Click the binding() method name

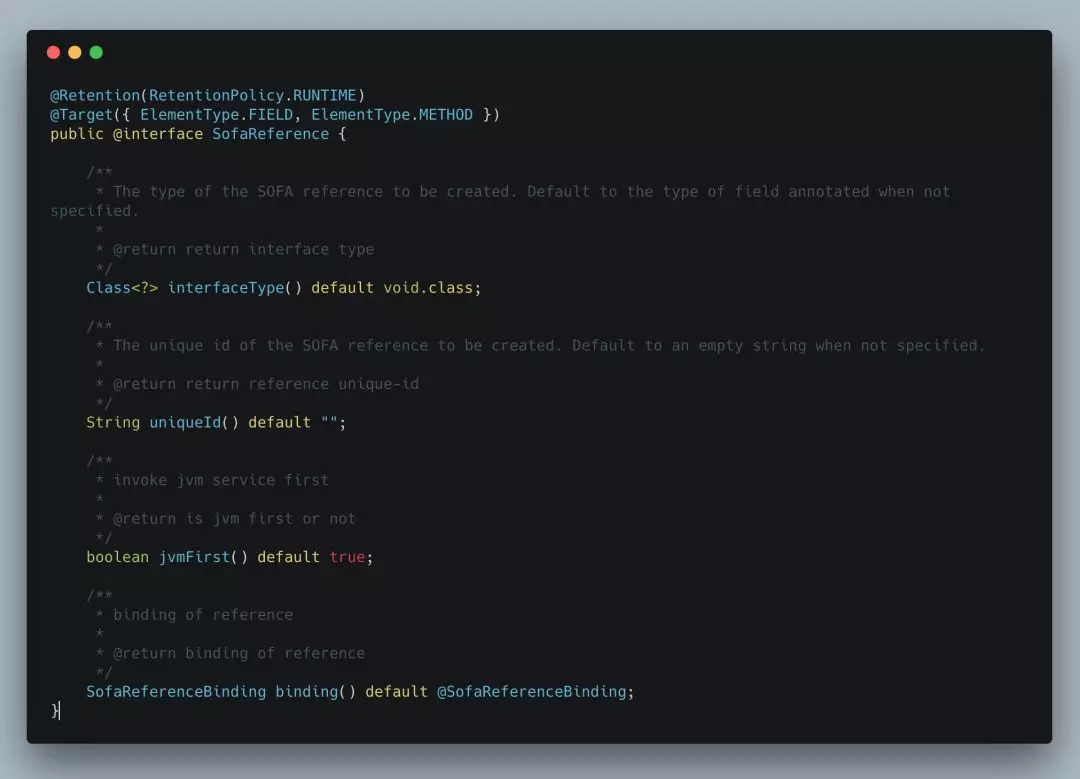coord(315,692)
